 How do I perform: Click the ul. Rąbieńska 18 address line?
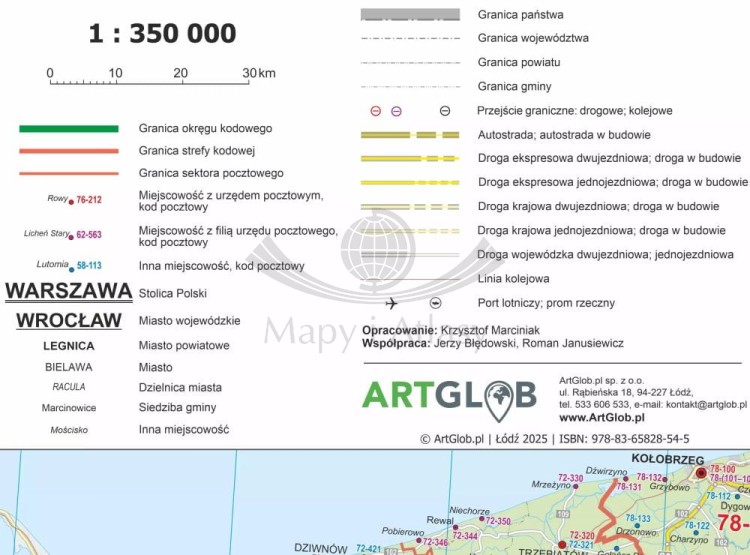(x=626, y=393)
